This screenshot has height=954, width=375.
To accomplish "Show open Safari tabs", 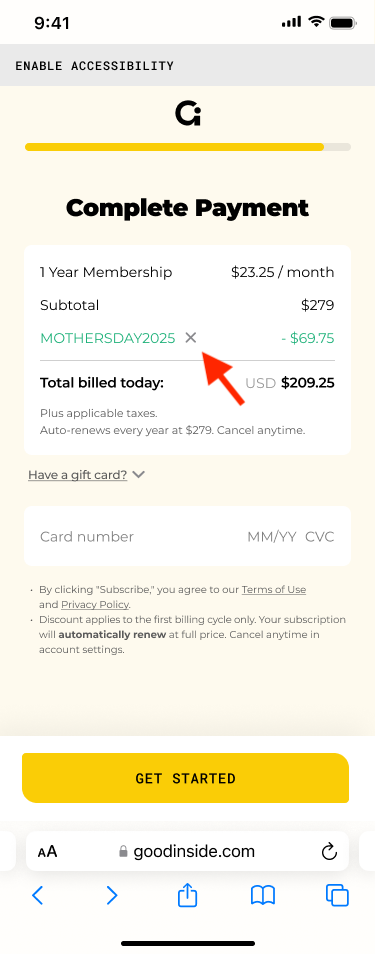I will point(337,895).
